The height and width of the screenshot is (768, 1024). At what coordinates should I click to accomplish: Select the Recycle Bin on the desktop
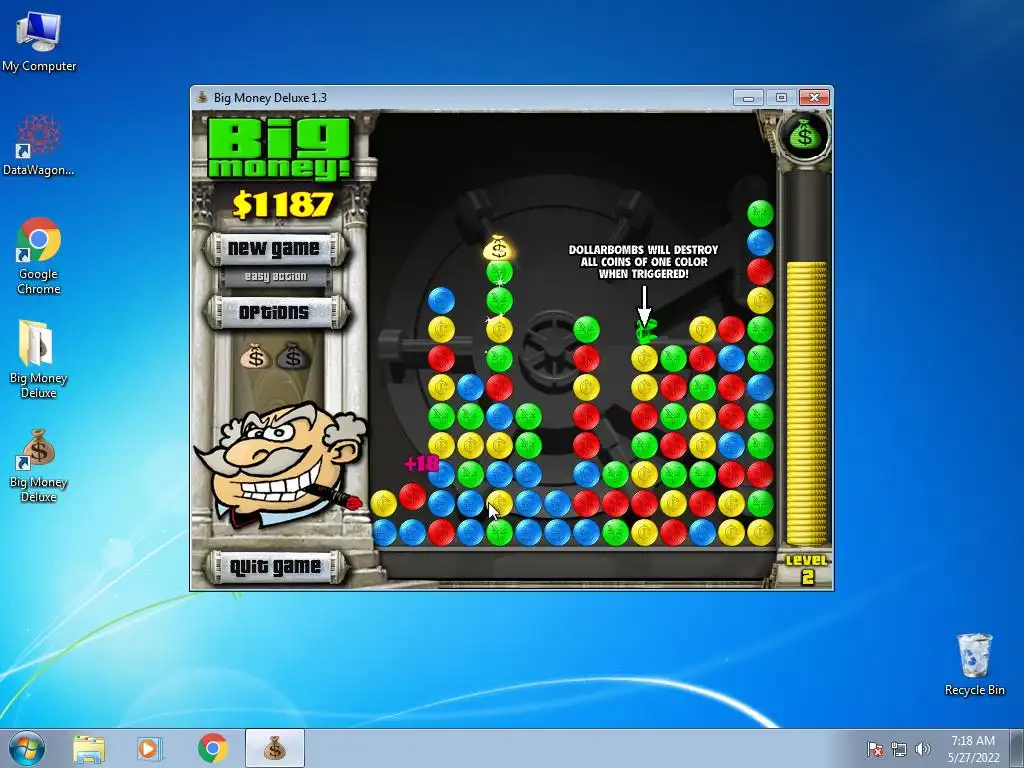coord(974,664)
